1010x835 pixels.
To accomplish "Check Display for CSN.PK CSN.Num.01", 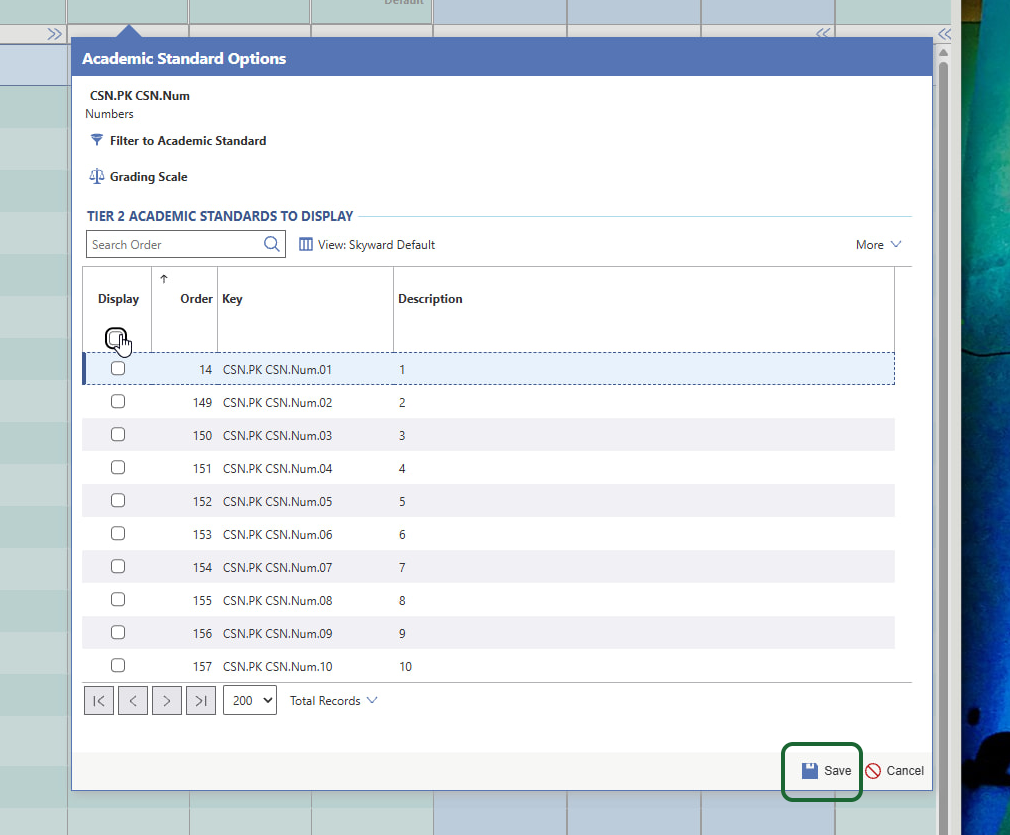I will [x=118, y=369].
